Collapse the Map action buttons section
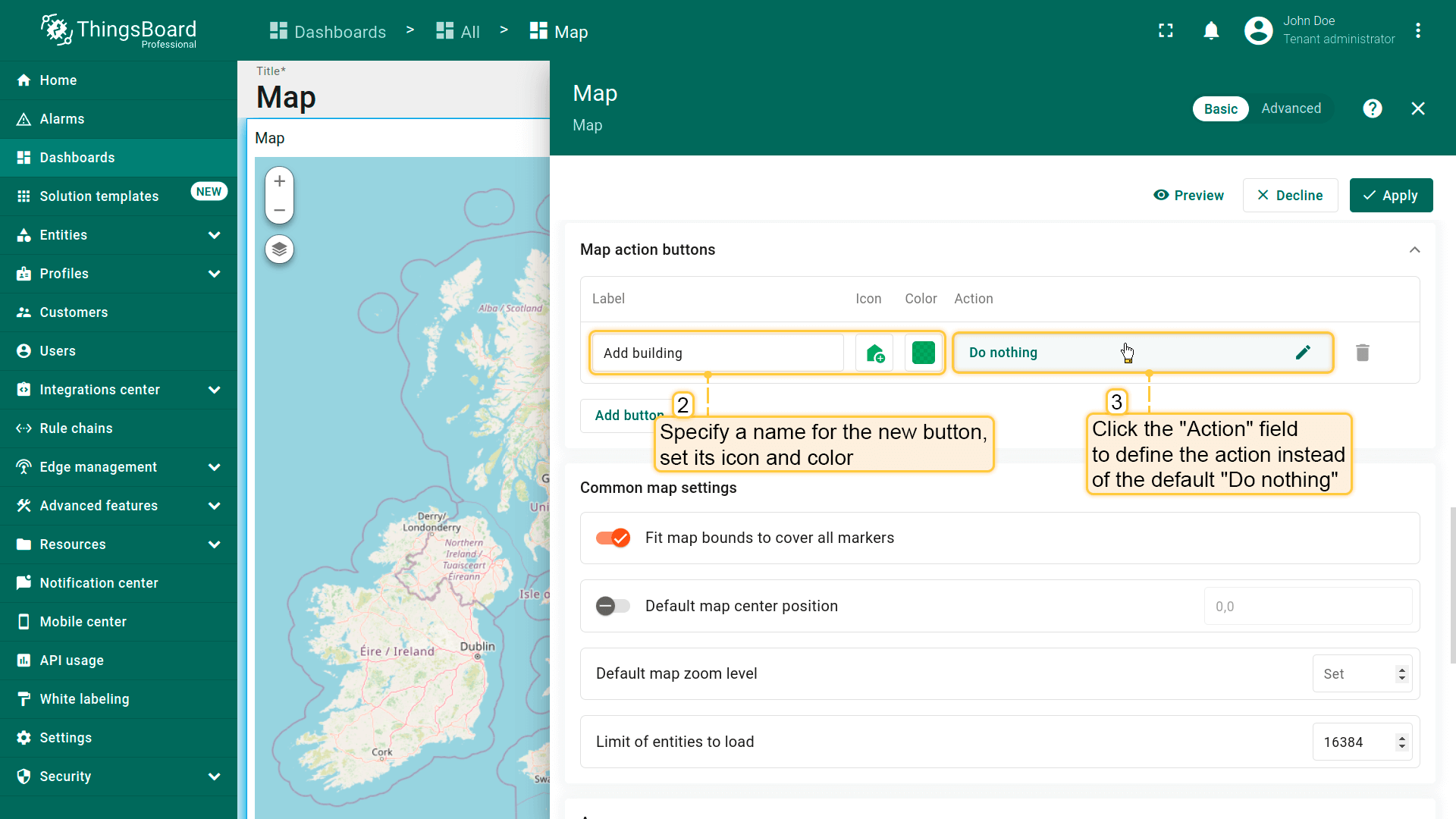Viewport: 1456px width, 819px height. pos(1414,249)
